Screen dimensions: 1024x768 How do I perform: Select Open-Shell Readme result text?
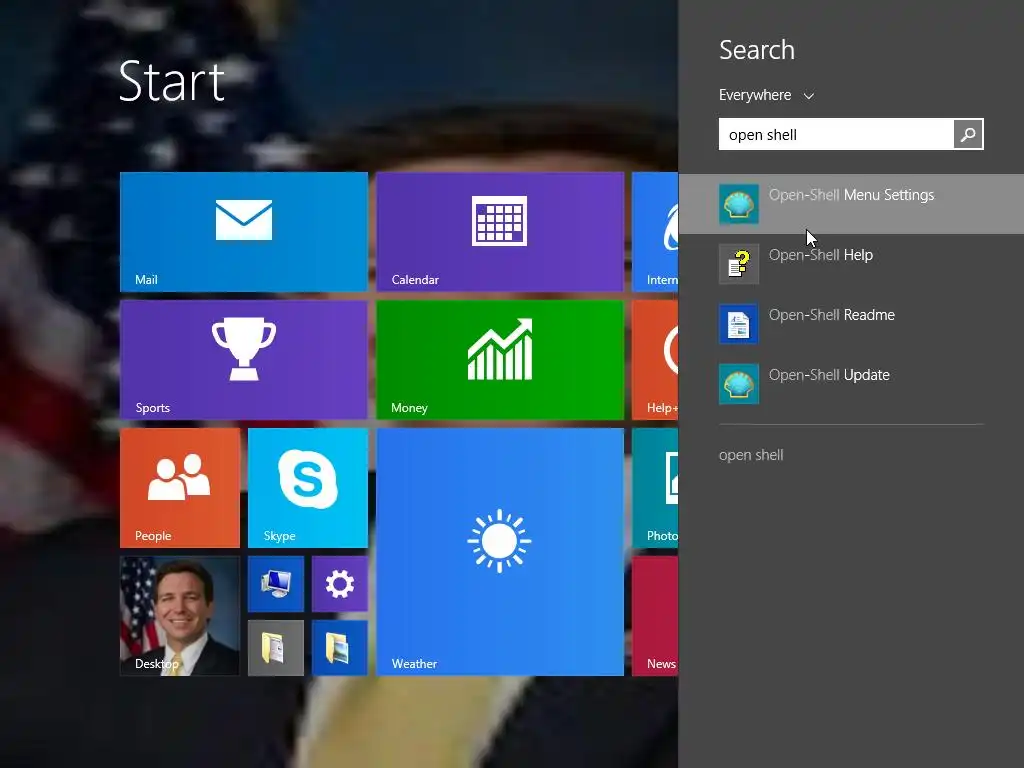coord(832,315)
